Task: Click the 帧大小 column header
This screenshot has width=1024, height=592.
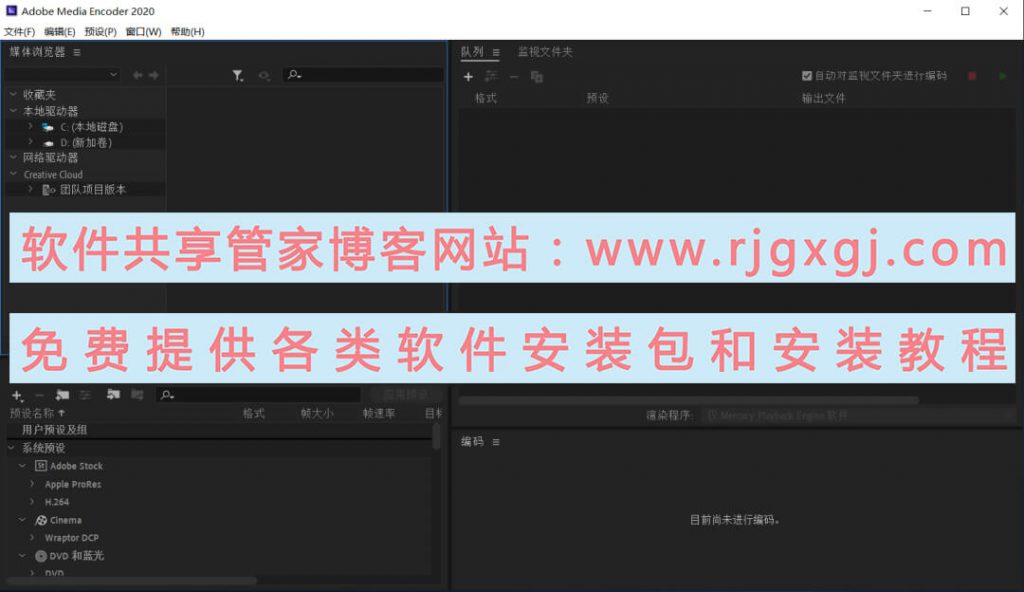Action: (317, 413)
